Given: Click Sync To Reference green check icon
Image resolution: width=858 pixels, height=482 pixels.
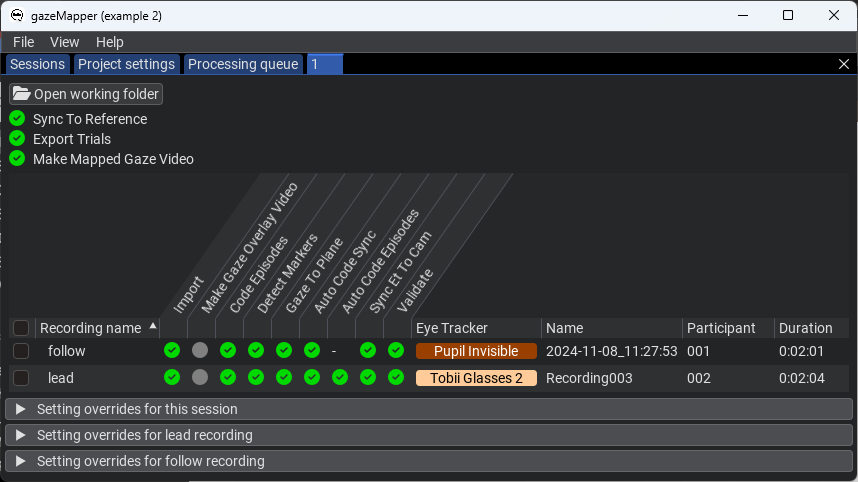Looking at the screenshot, I should pos(18,118).
